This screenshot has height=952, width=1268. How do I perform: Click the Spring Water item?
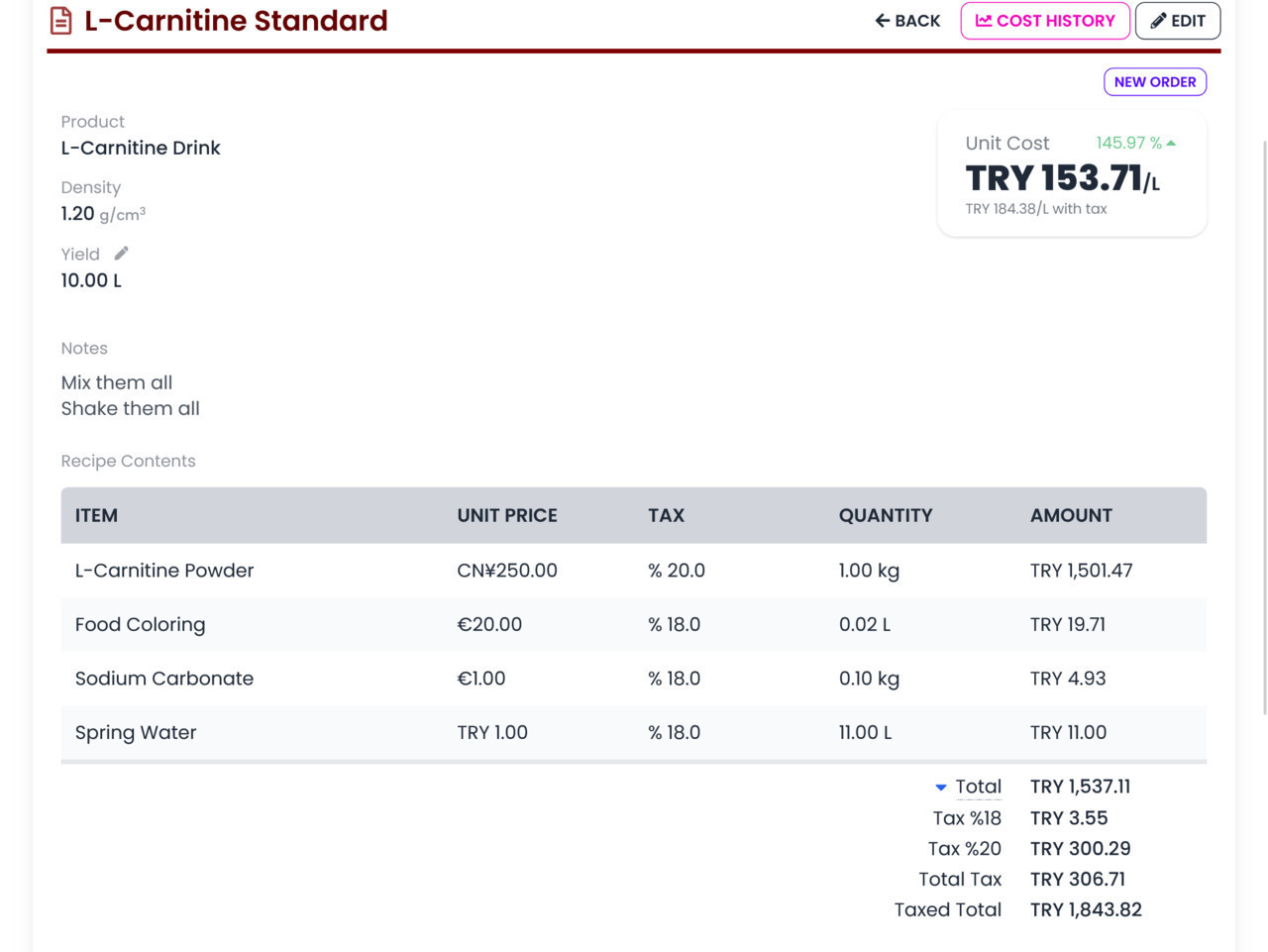[x=136, y=732]
